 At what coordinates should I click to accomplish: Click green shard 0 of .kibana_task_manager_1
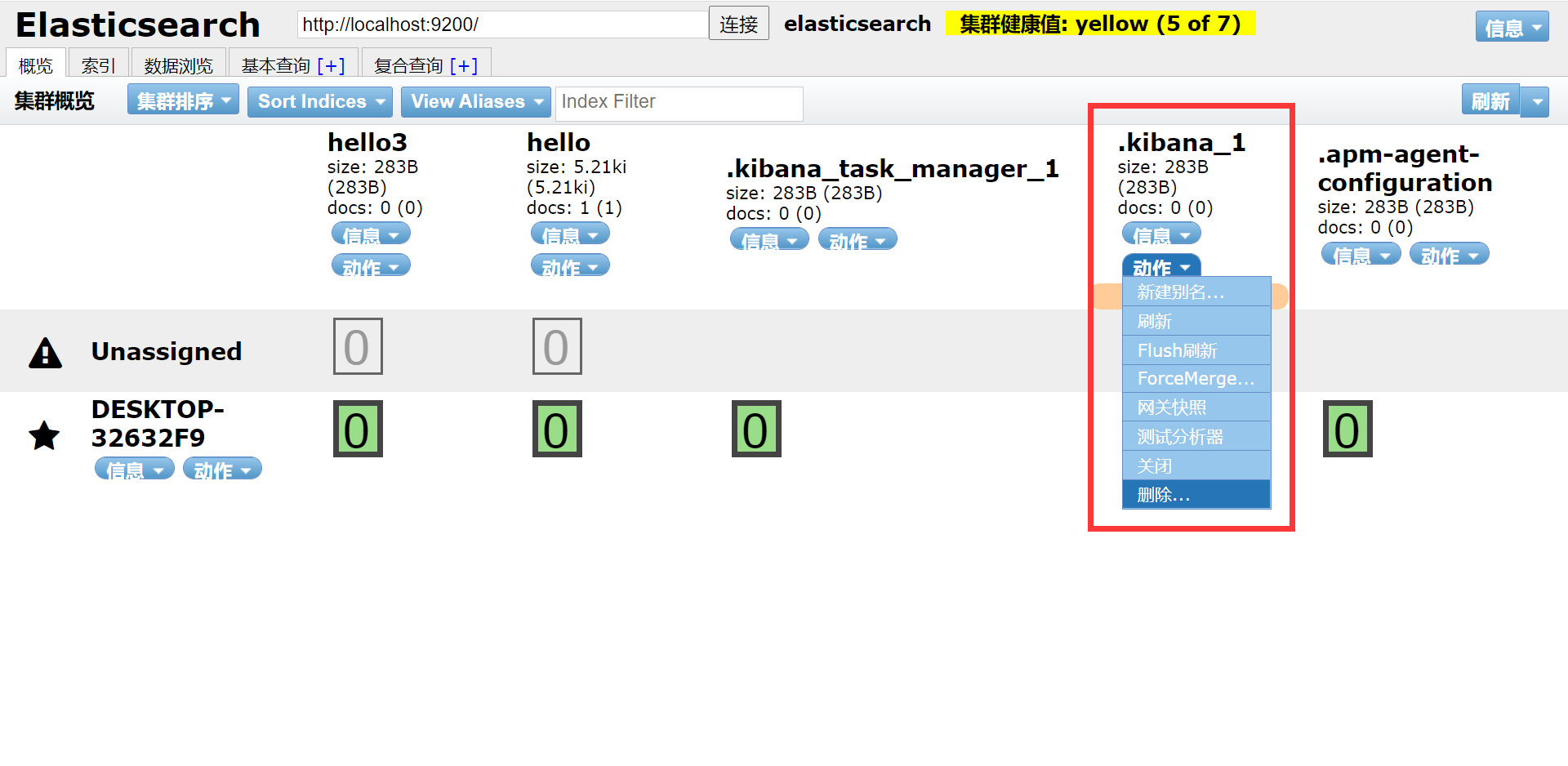756,429
